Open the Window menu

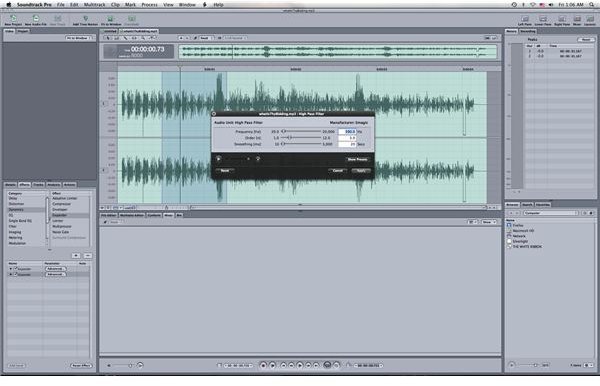click(x=187, y=5)
